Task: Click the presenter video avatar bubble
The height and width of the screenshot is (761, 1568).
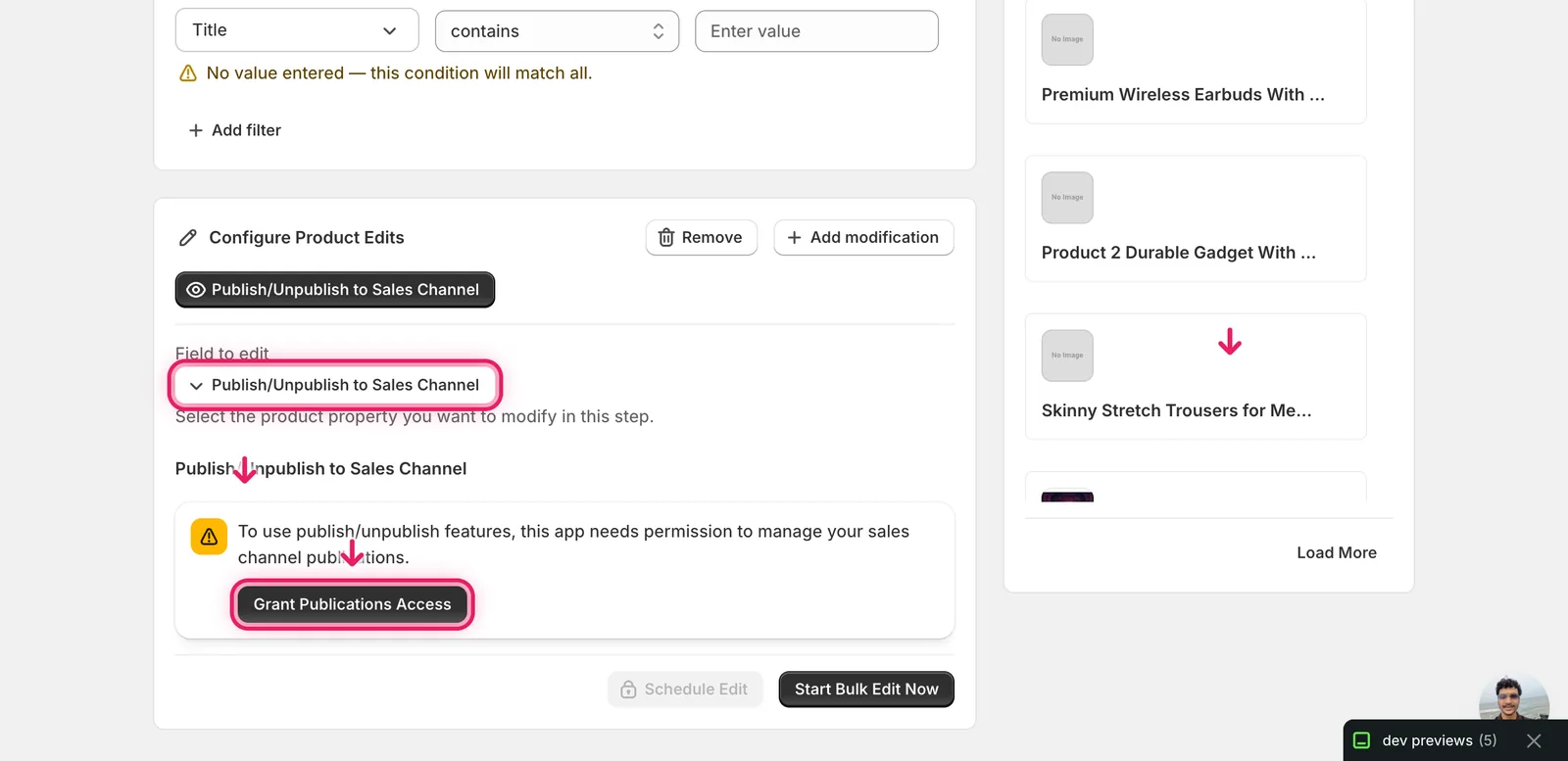Action: coord(1514,698)
